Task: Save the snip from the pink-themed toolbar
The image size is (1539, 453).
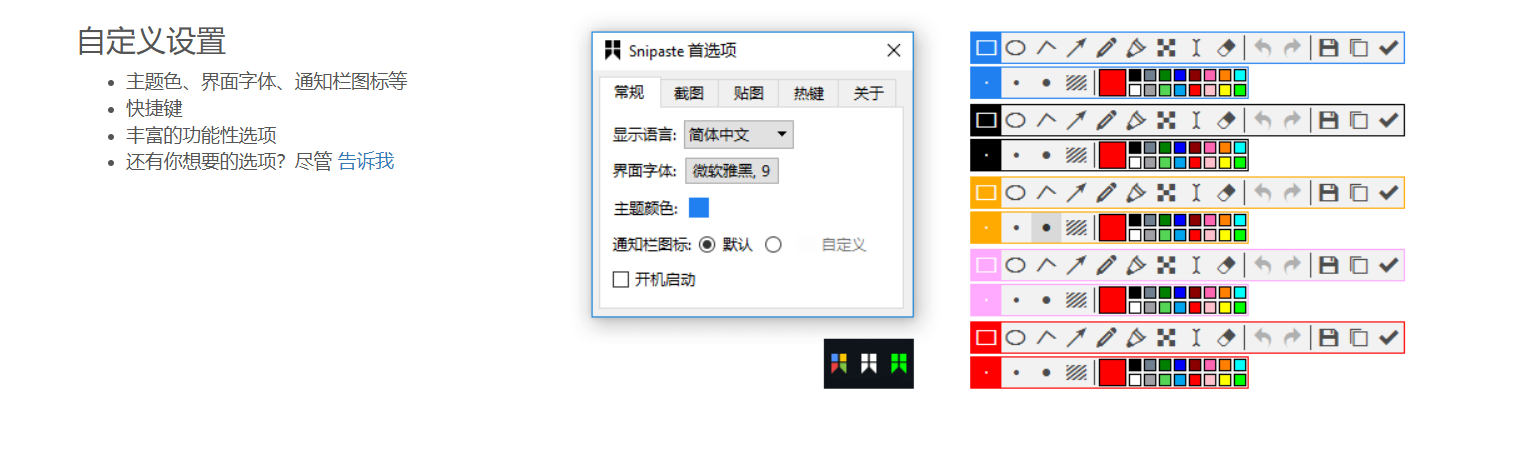Action: [1328, 265]
